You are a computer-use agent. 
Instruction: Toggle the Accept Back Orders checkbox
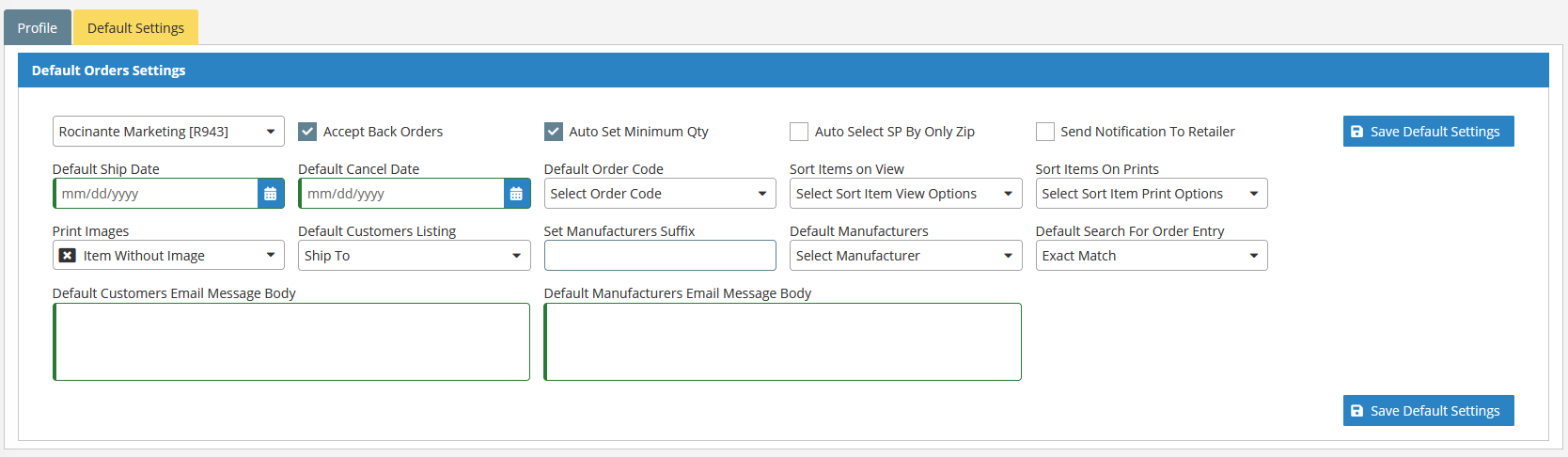(307, 132)
